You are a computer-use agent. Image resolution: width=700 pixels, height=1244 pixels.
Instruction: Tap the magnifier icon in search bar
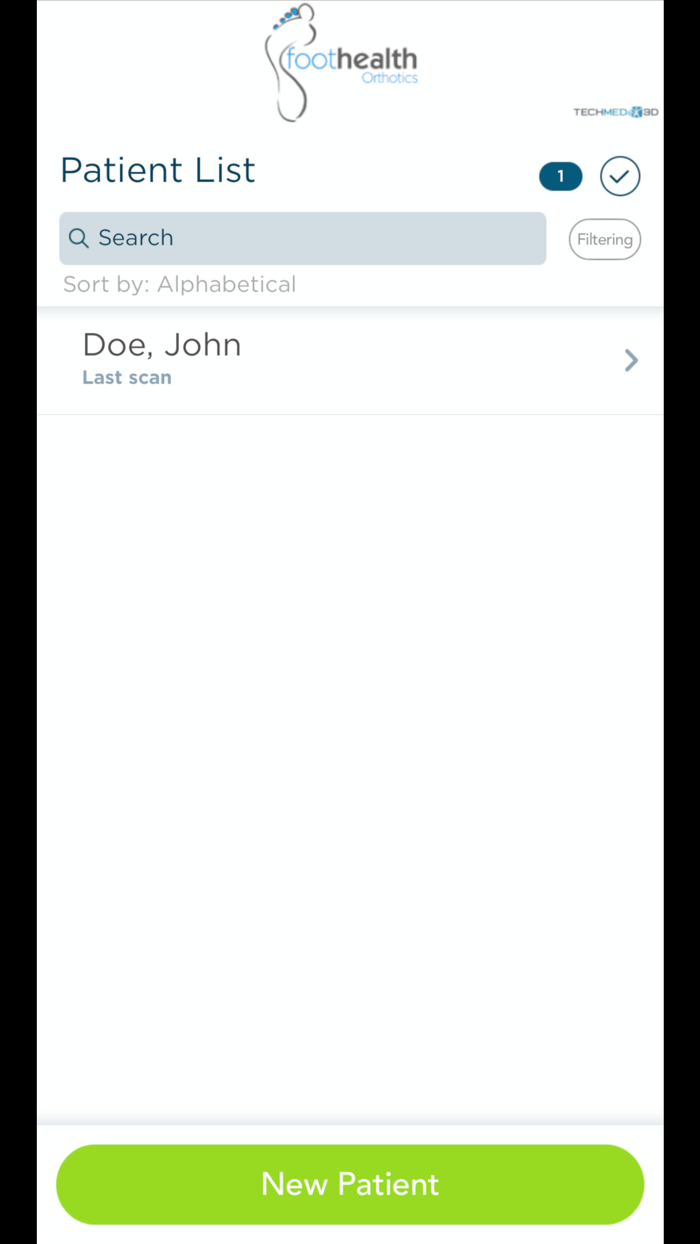pyautogui.click(x=79, y=238)
